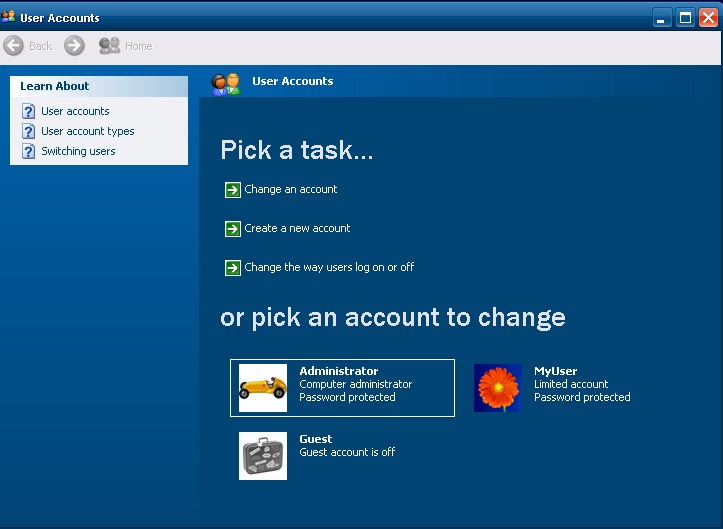The image size is (723, 529).
Task: Select Change the way users log on or off
Action: point(329,267)
